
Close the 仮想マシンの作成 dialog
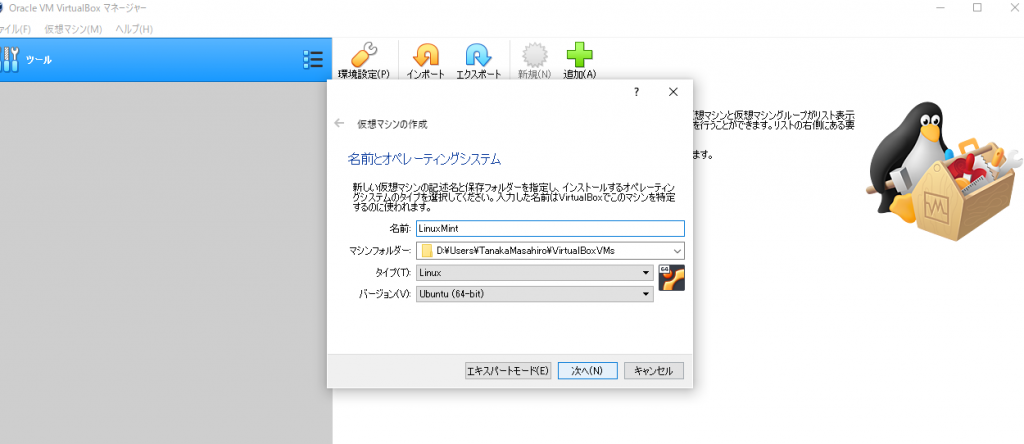(673, 92)
